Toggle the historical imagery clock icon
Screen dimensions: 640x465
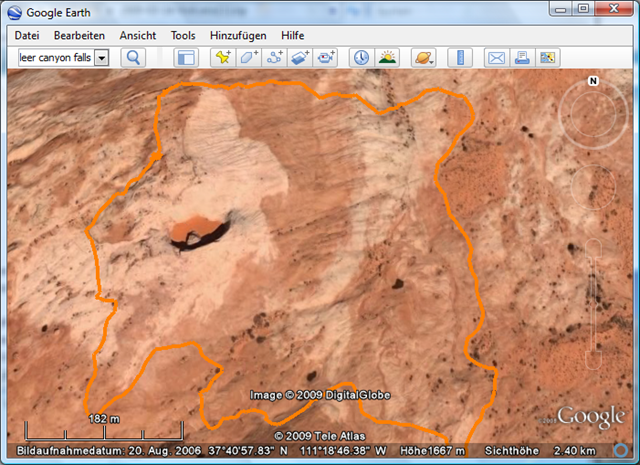click(x=361, y=58)
